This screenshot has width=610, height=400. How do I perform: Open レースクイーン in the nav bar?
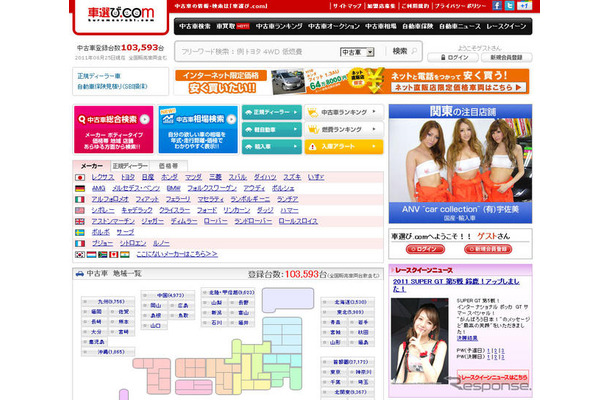coord(506,26)
